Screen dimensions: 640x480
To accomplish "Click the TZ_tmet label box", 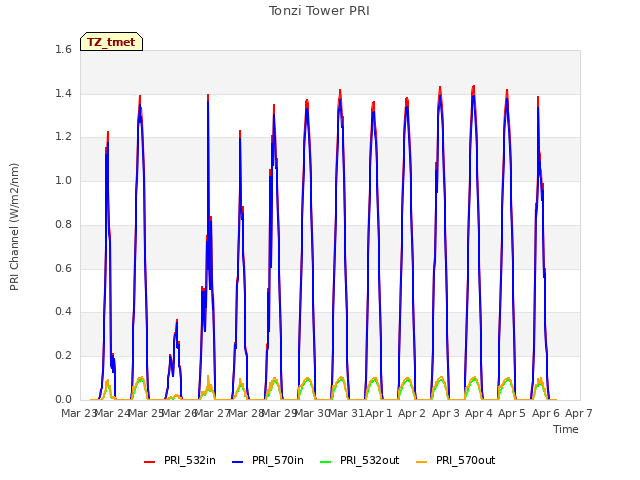I will [x=111, y=42].
